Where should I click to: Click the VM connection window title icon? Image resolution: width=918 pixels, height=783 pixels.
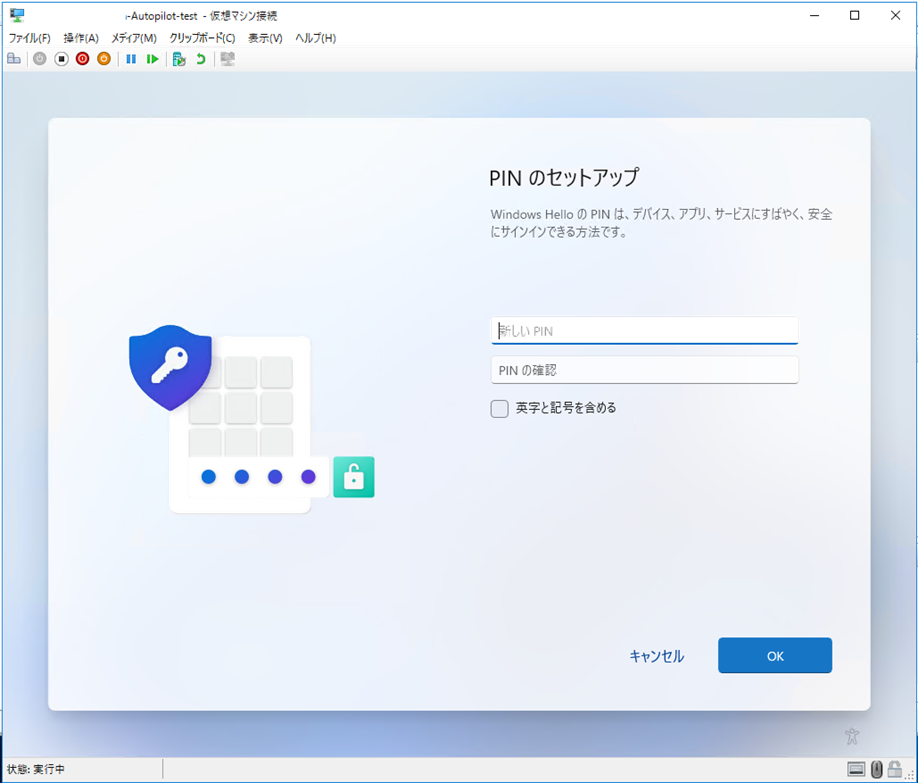click(x=17, y=15)
